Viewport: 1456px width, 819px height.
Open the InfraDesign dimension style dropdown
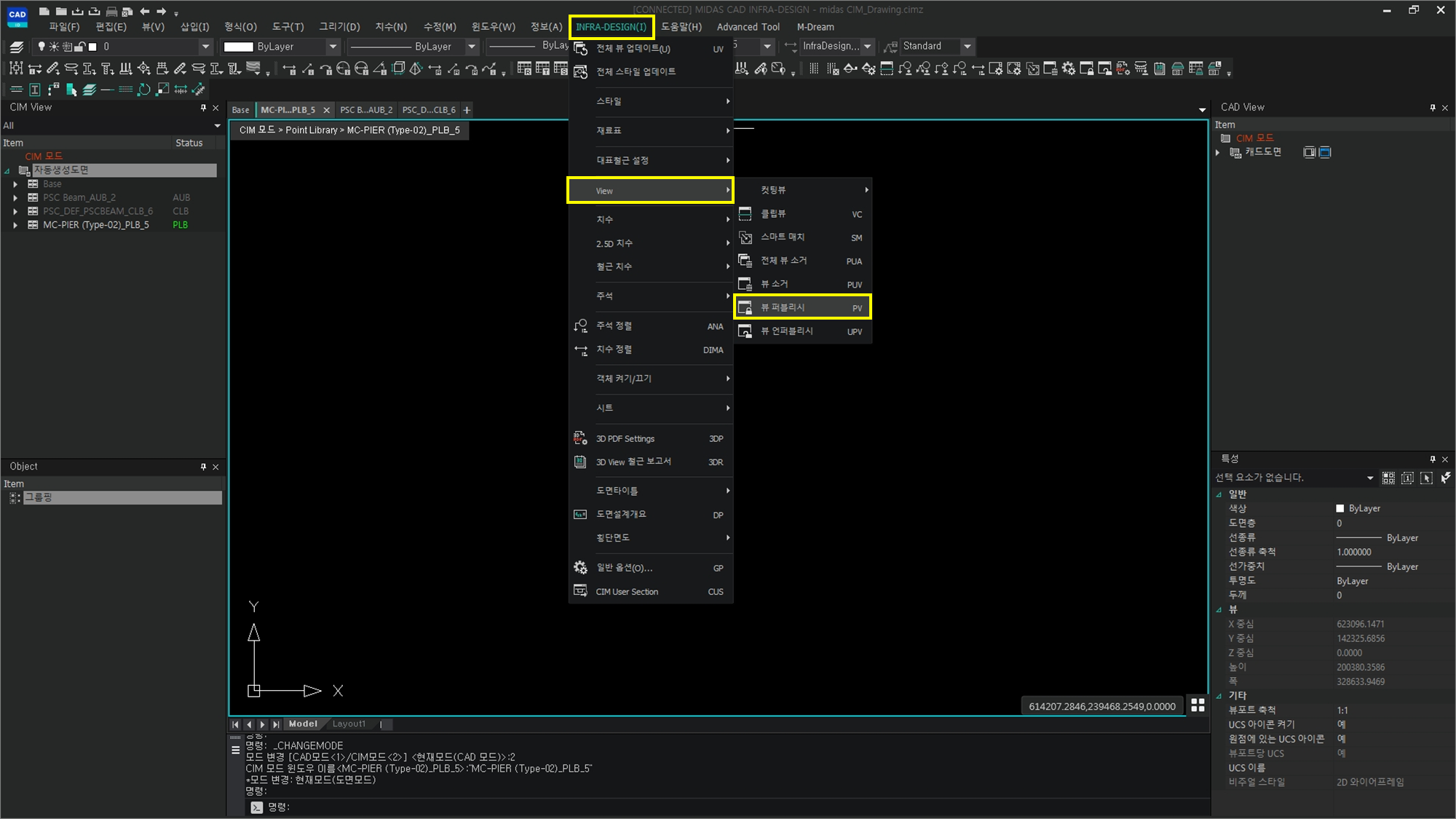(867, 47)
